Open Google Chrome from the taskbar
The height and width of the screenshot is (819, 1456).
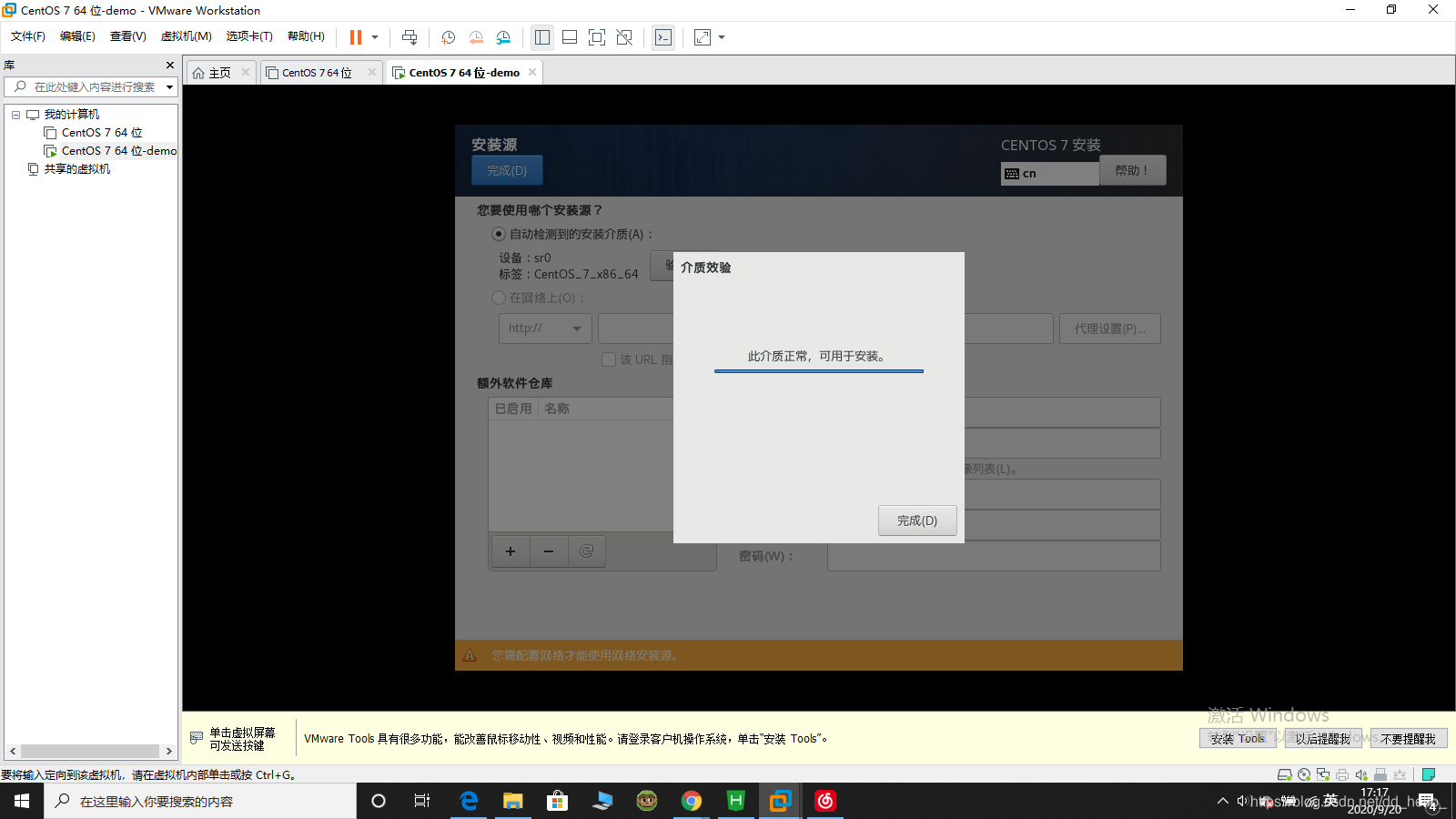point(692,801)
